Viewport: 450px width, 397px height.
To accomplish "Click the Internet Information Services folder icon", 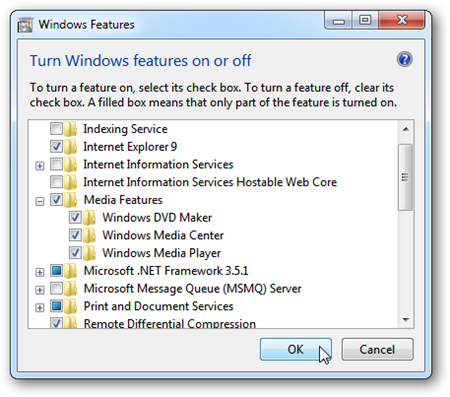I will click(71, 164).
